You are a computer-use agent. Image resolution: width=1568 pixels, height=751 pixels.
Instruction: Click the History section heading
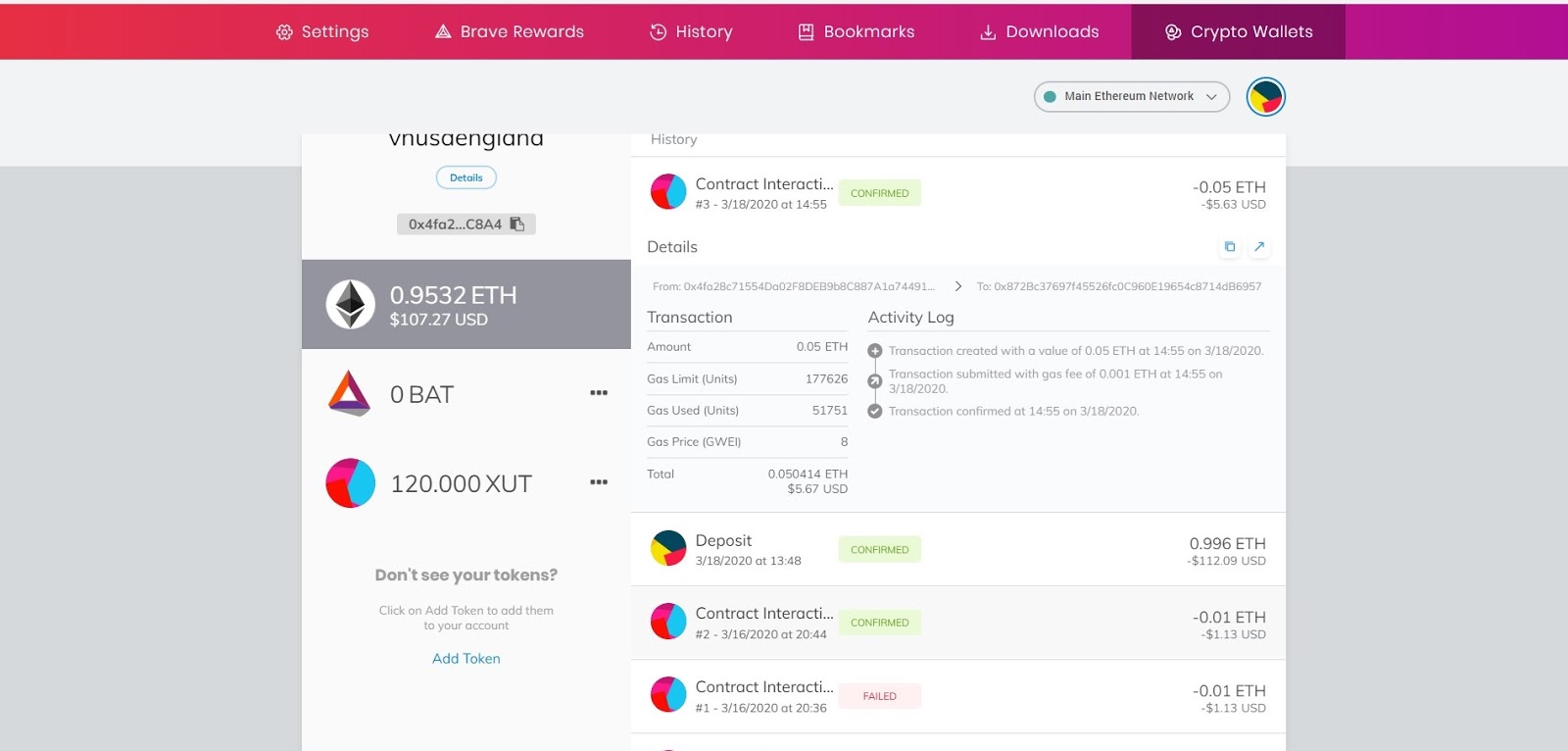tap(673, 139)
